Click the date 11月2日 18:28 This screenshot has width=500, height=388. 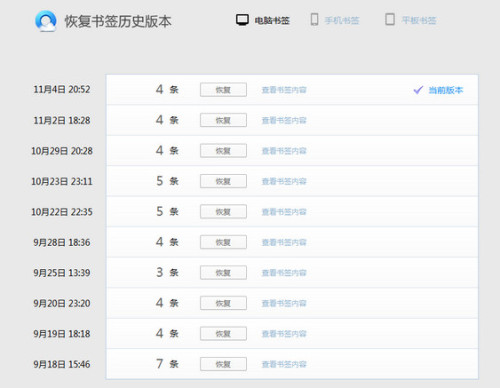62,120
